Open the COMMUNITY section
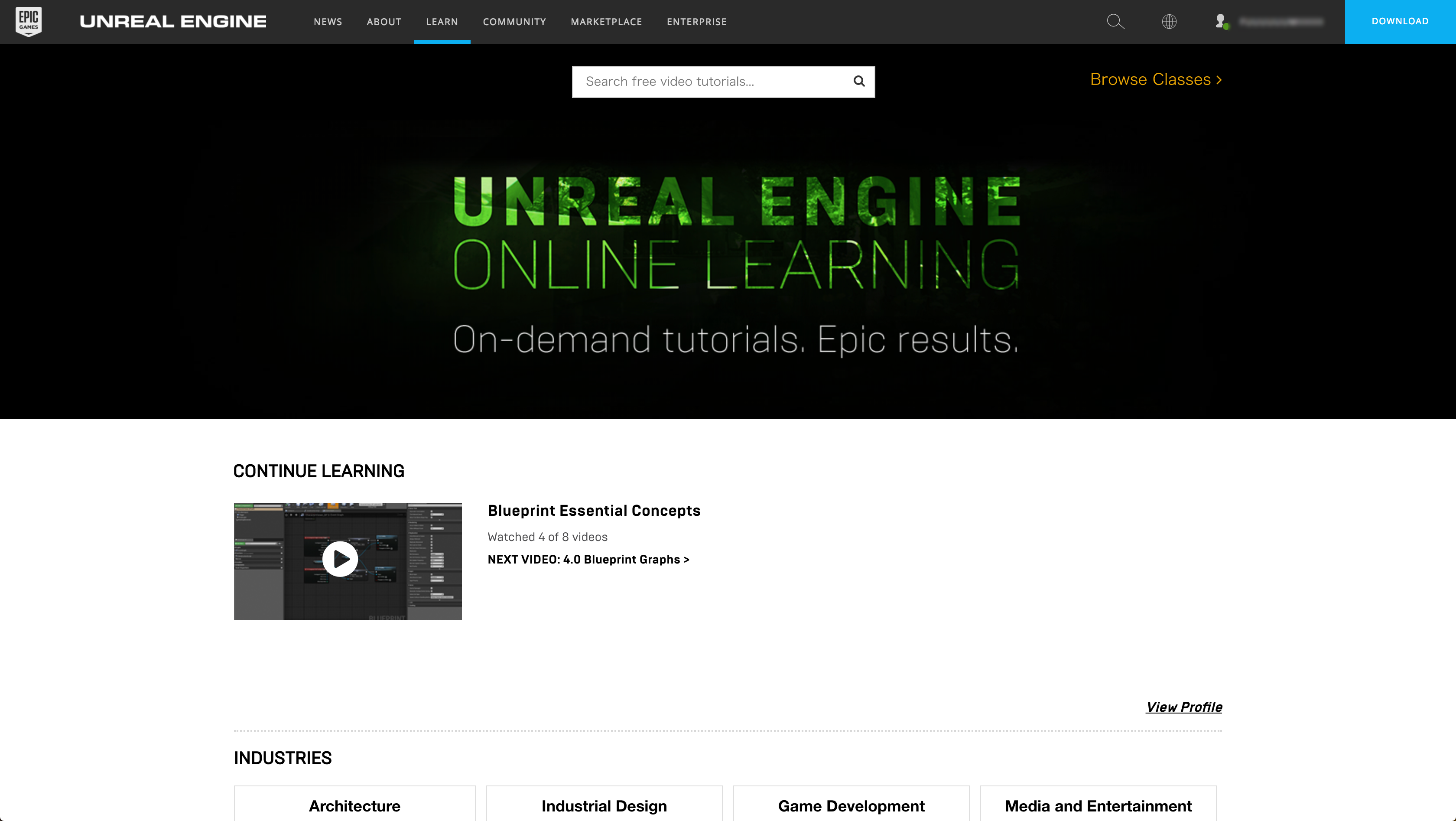Screen dimensions: 1456x821 514,22
